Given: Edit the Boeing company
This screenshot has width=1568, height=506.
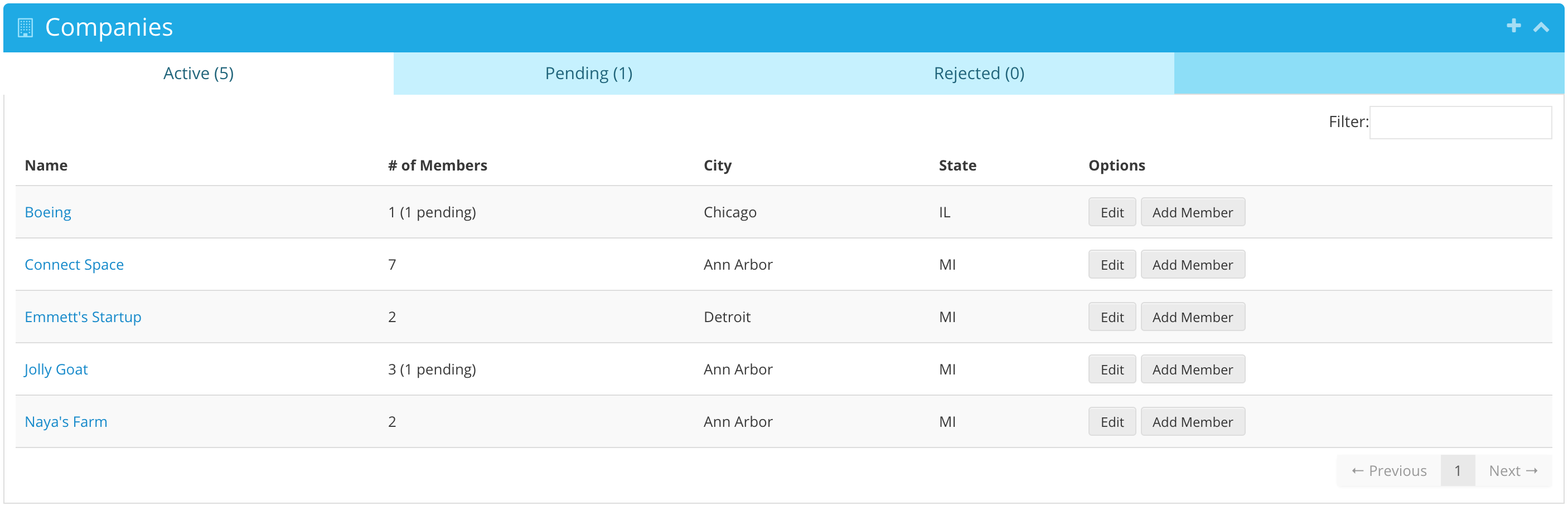Looking at the screenshot, I should [1111, 212].
